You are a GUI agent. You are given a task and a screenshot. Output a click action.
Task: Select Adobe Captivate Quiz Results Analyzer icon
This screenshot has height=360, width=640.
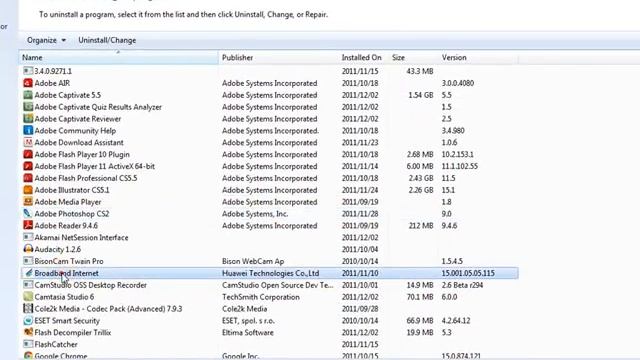click(28, 107)
